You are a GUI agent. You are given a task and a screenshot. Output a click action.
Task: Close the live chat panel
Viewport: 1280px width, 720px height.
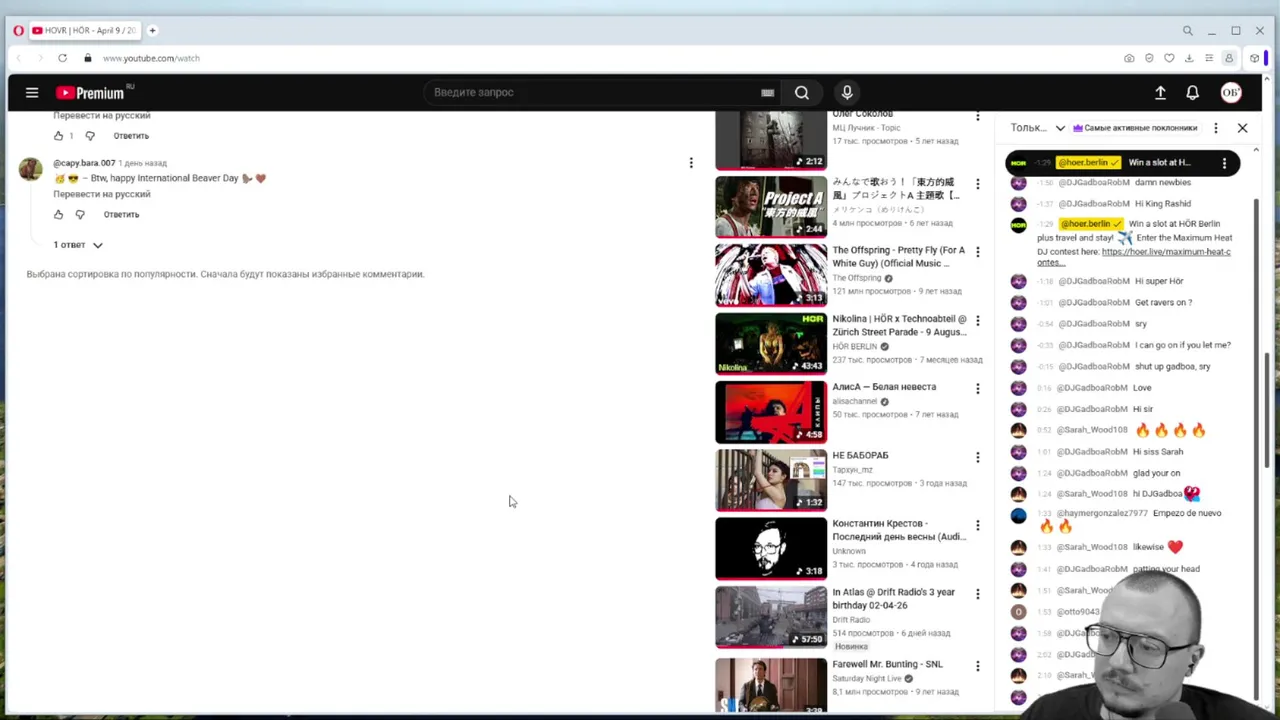[1242, 128]
